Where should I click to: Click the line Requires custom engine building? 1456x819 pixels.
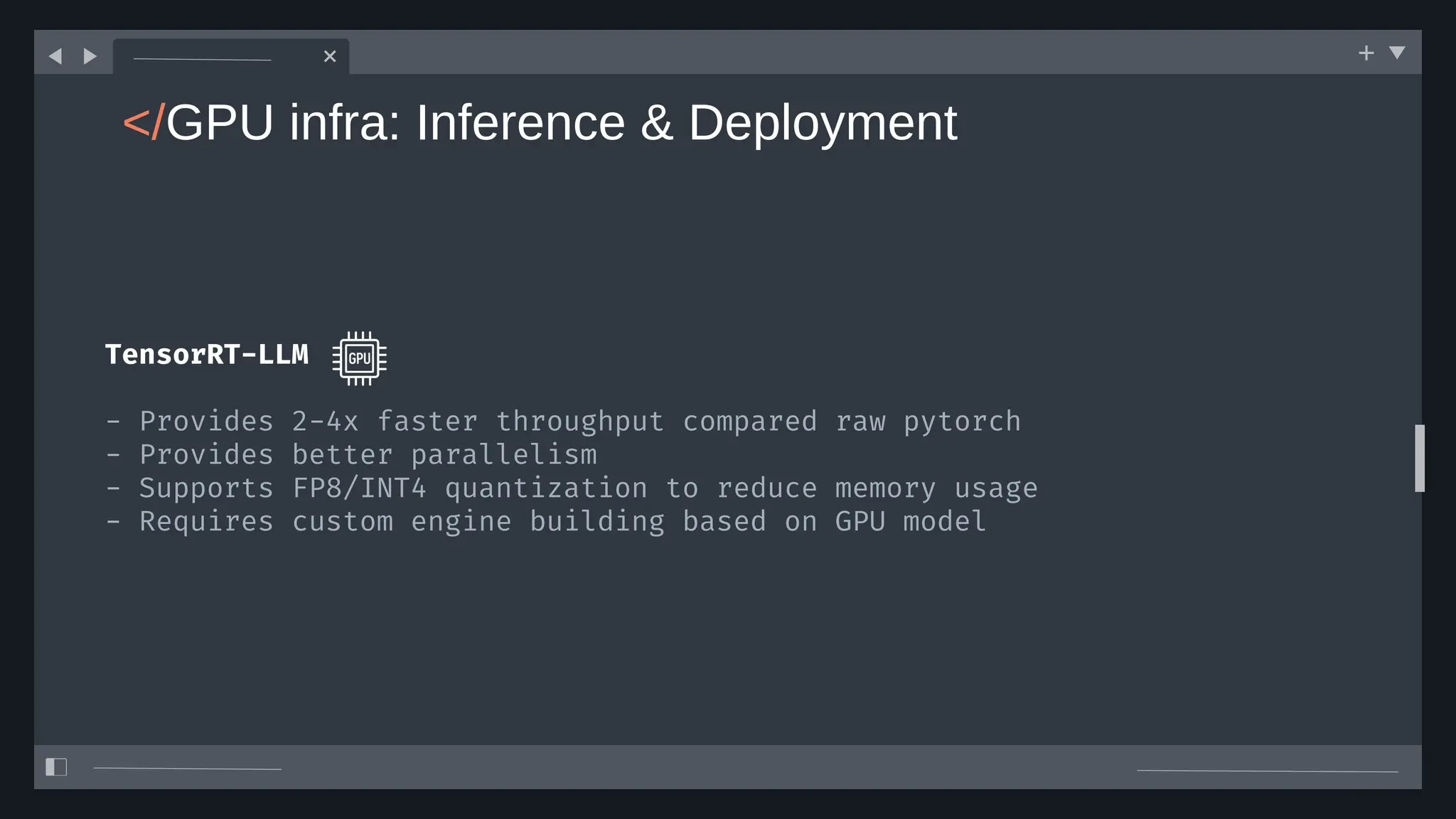click(546, 522)
